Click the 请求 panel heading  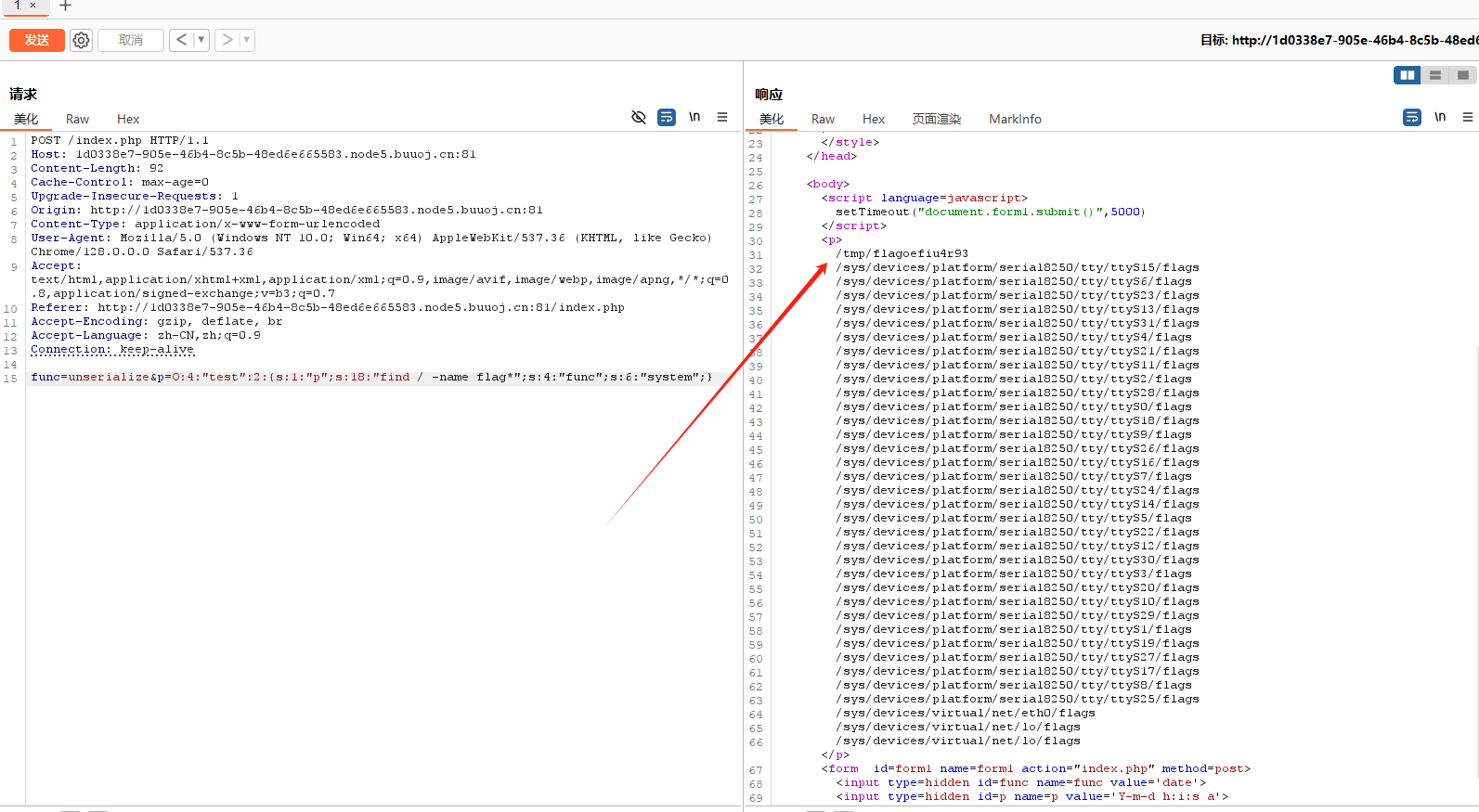tap(23, 94)
